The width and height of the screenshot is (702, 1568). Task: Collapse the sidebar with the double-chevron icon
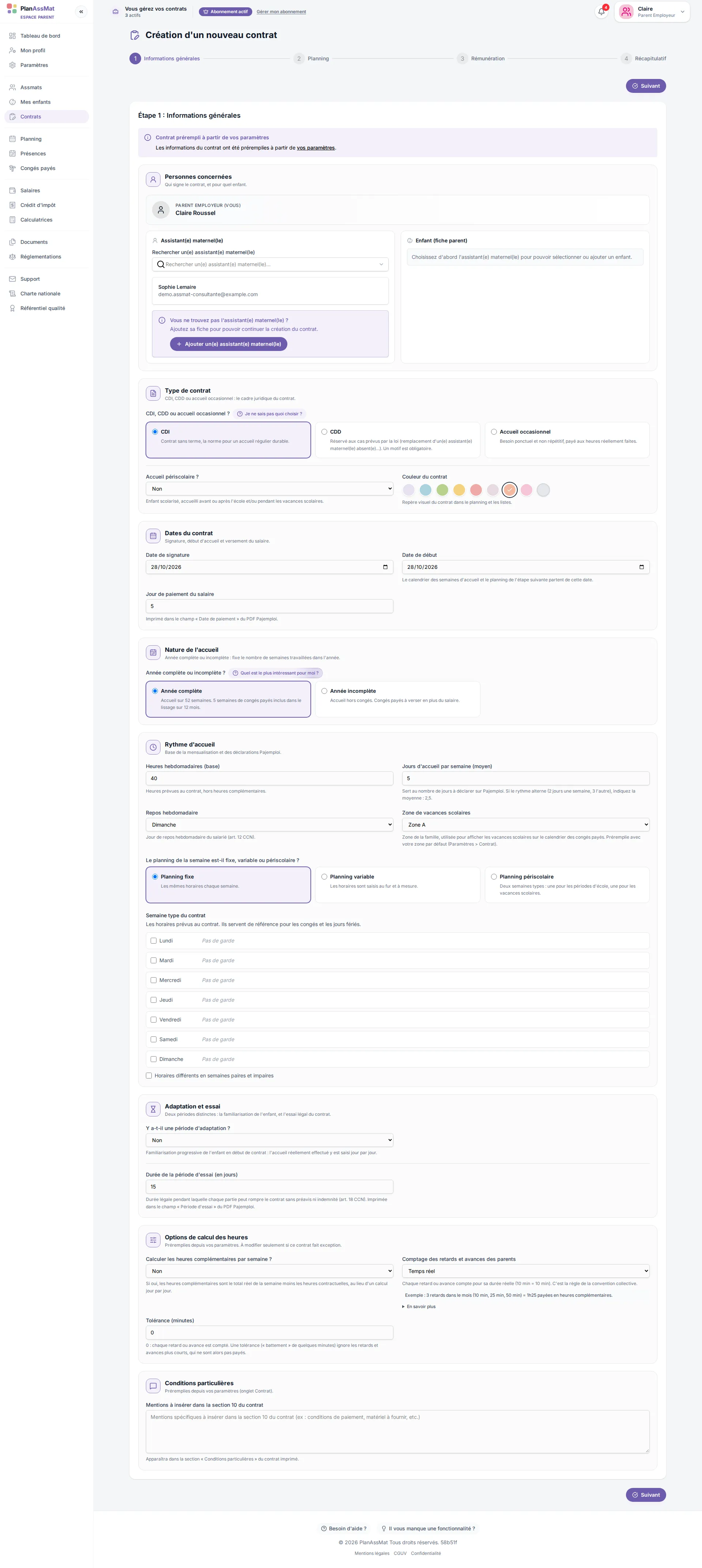tap(81, 12)
